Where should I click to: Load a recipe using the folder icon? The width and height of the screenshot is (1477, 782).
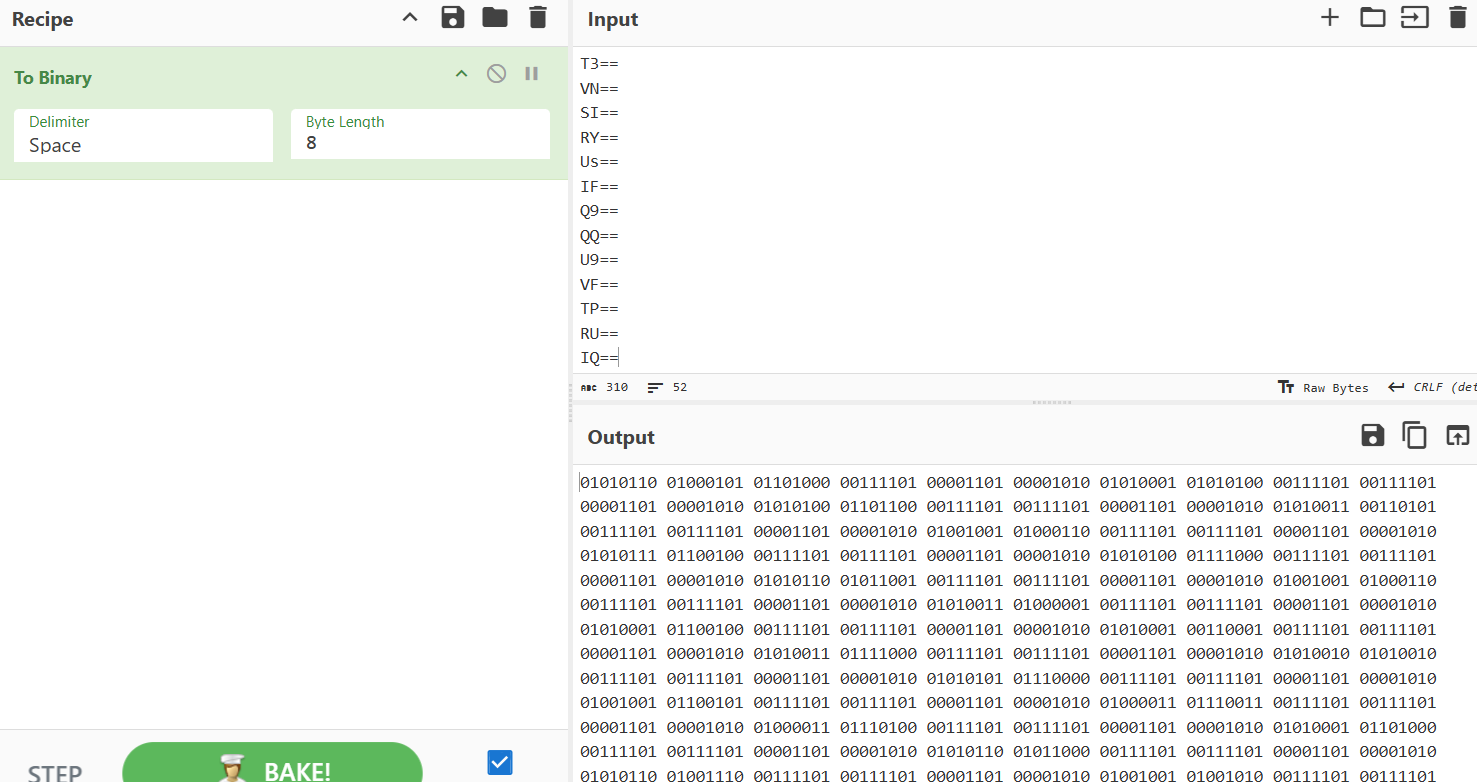tap(495, 17)
